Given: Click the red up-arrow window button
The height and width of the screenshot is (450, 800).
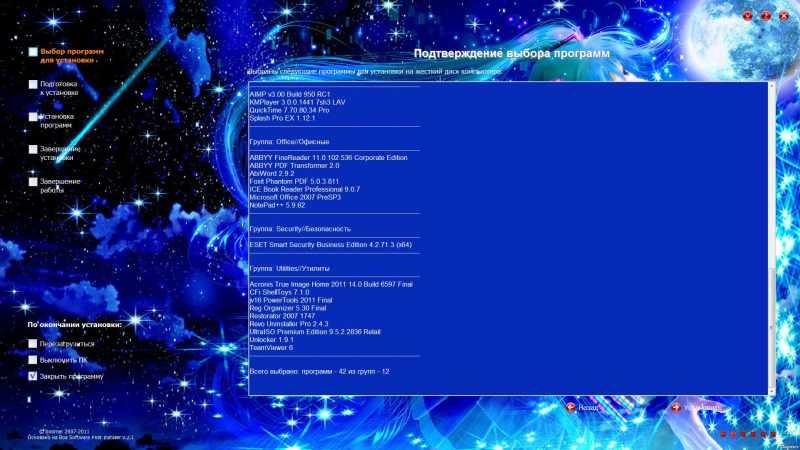Looking at the screenshot, I should coord(766,16).
